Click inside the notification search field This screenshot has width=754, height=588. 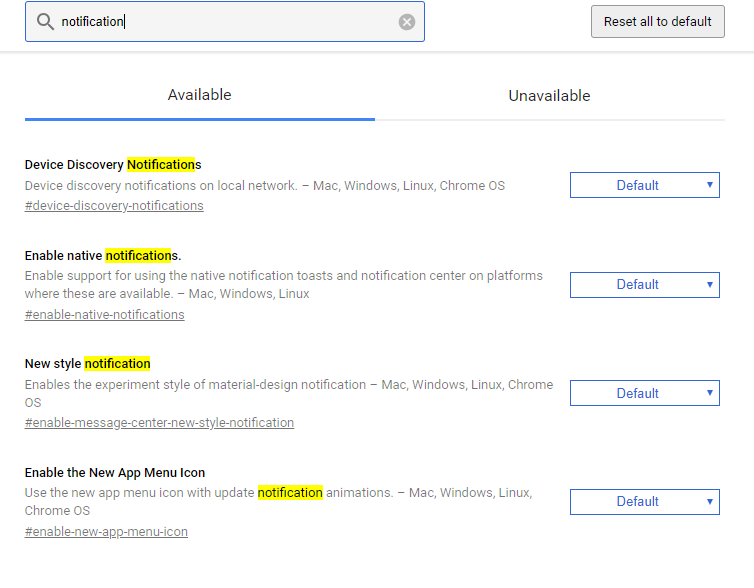(x=225, y=22)
